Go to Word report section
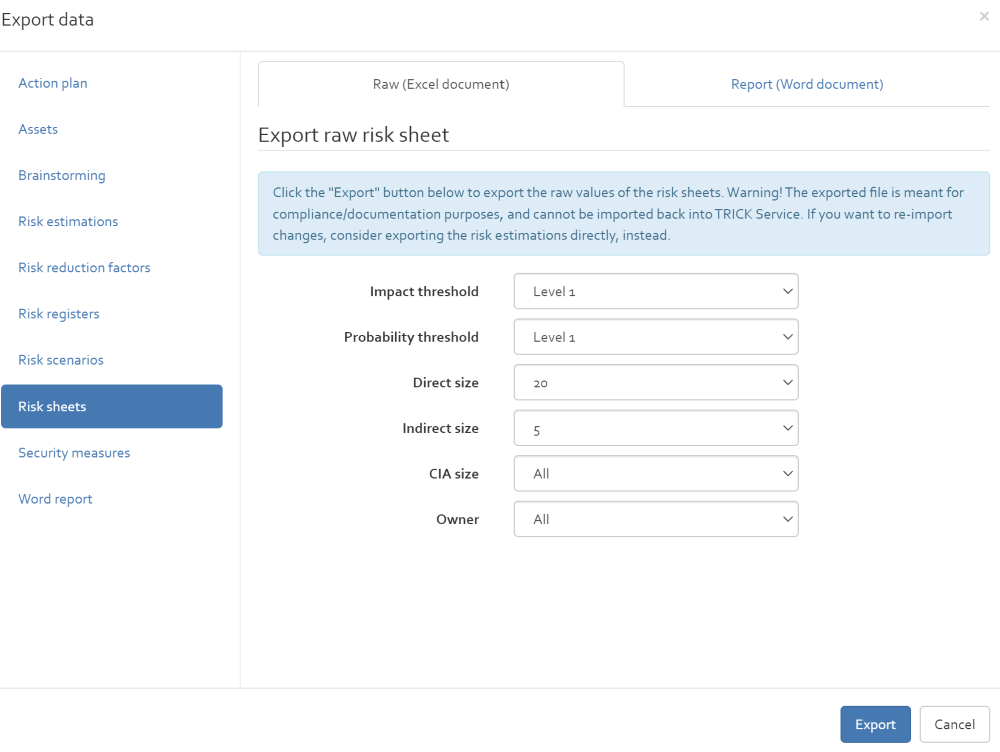This screenshot has height=752, width=1000. tap(55, 499)
